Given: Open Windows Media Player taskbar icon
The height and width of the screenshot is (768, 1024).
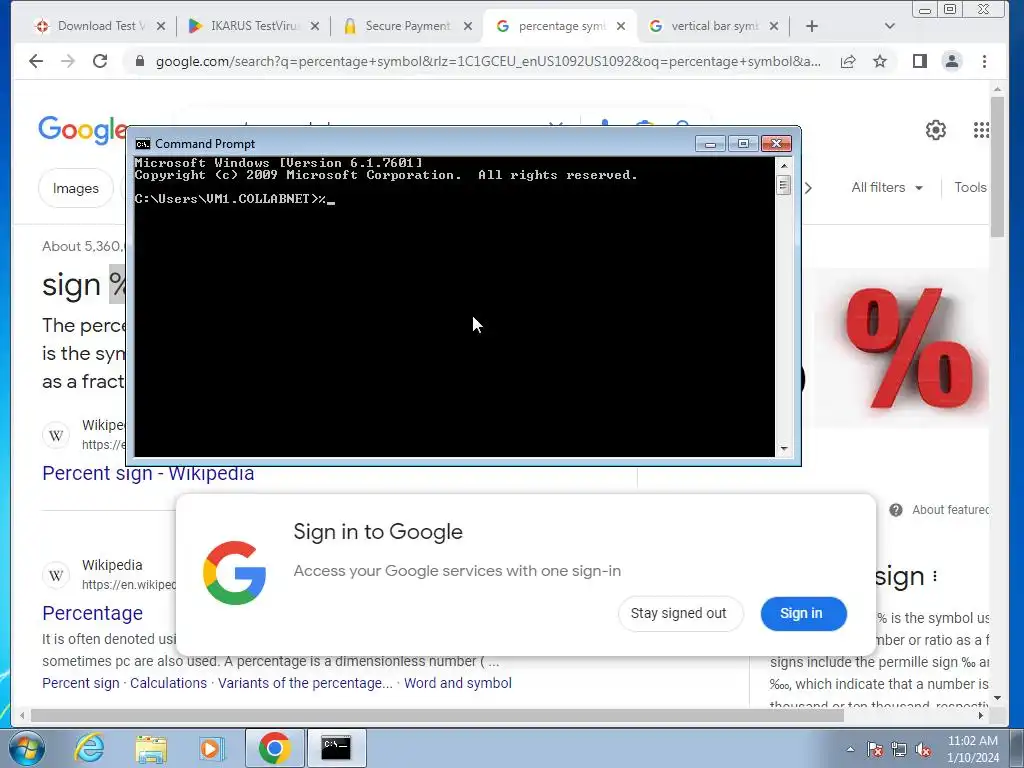Looking at the screenshot, I should (x=211, y=748).
